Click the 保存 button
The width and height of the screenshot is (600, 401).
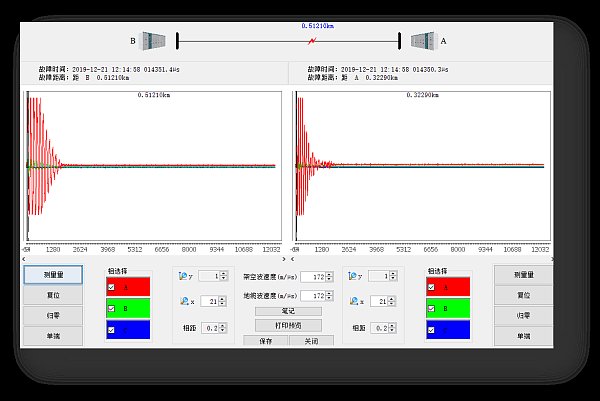point(266,341)
